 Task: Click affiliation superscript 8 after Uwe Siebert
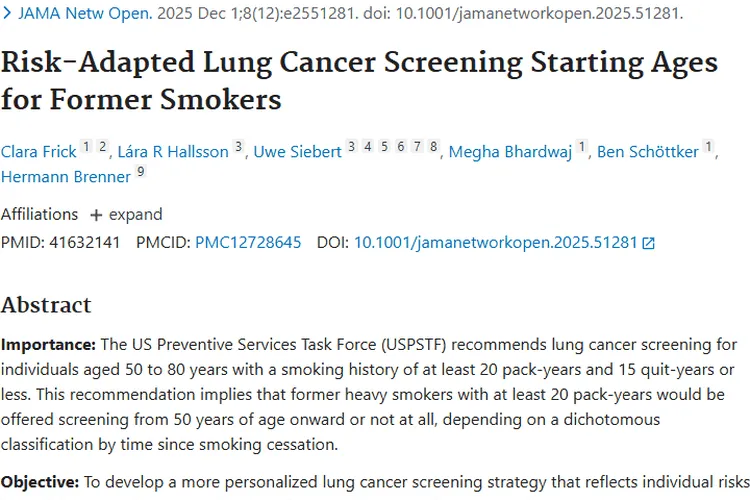434,147
